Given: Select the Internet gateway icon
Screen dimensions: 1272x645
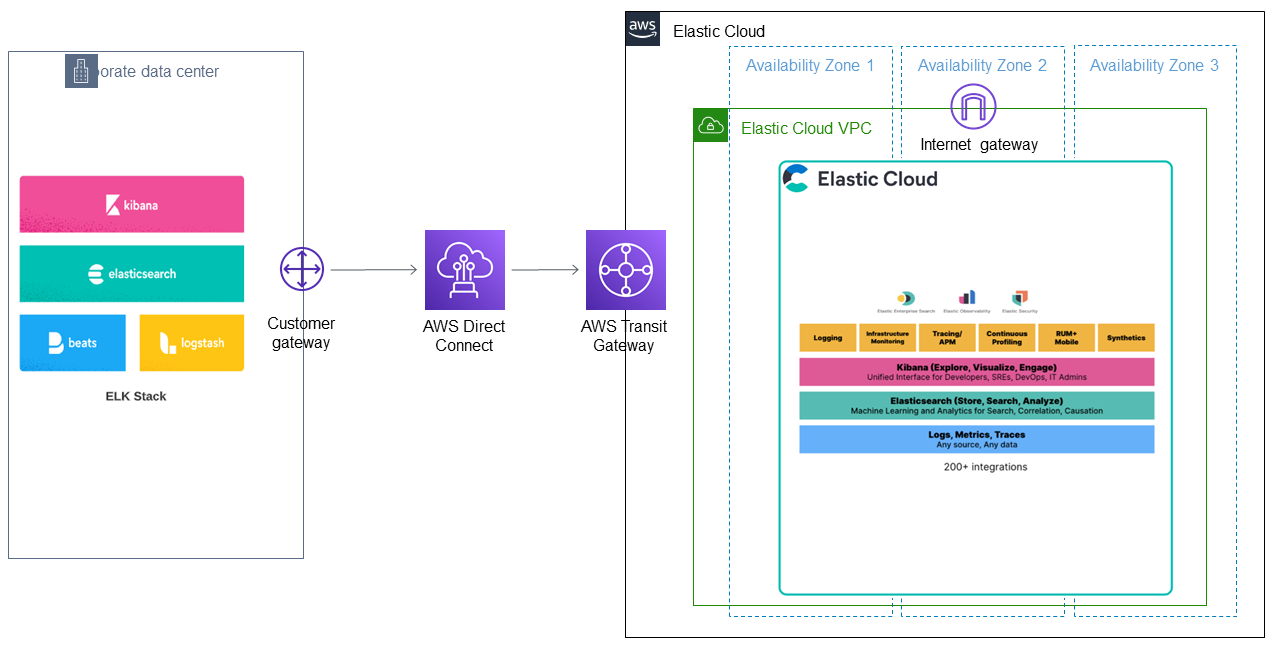Looking at the screenshot, I should [974, 107].
